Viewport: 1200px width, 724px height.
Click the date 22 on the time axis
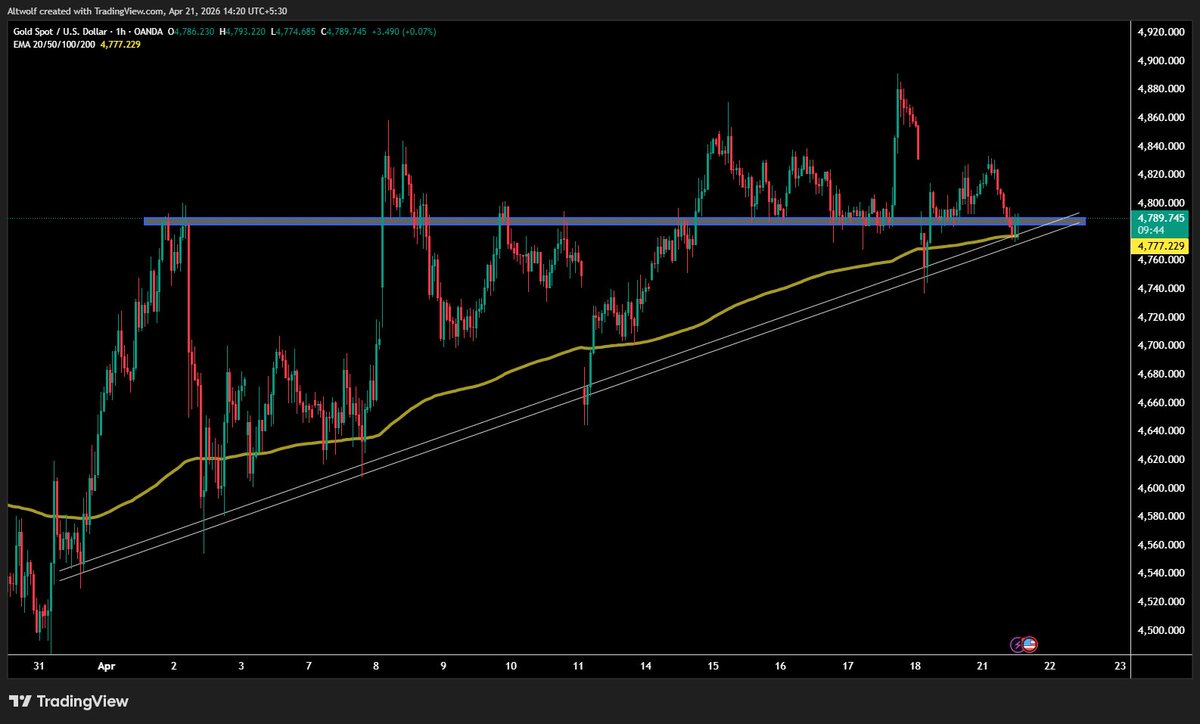(x=1052, y=666)
